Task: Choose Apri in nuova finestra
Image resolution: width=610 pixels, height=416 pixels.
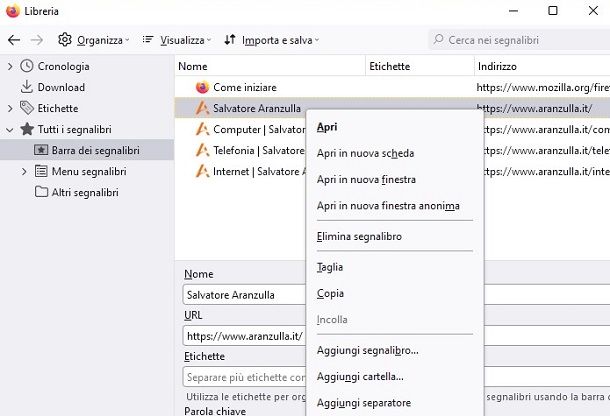Action: 395,179
